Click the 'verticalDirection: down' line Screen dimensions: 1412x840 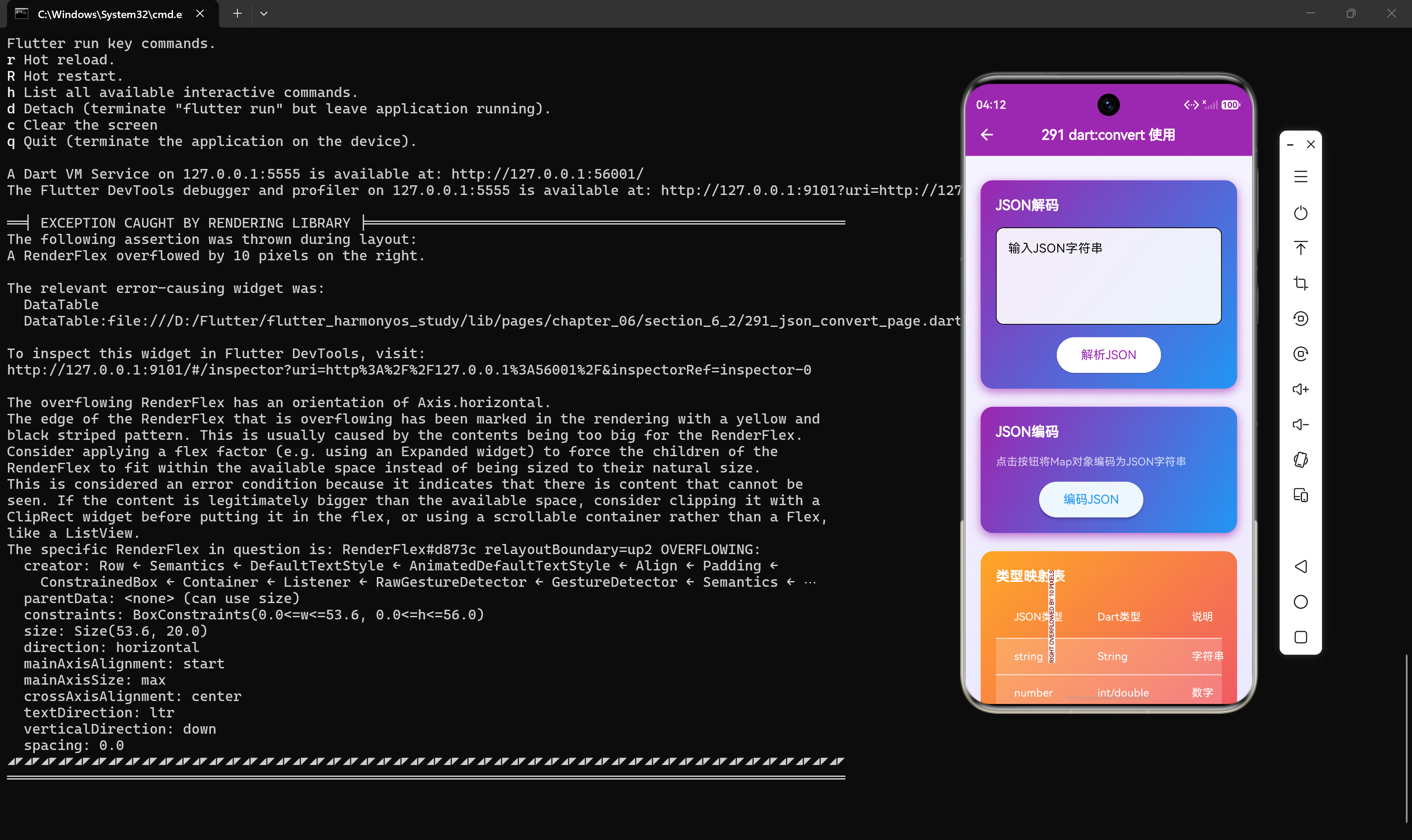tap(120, 729)
